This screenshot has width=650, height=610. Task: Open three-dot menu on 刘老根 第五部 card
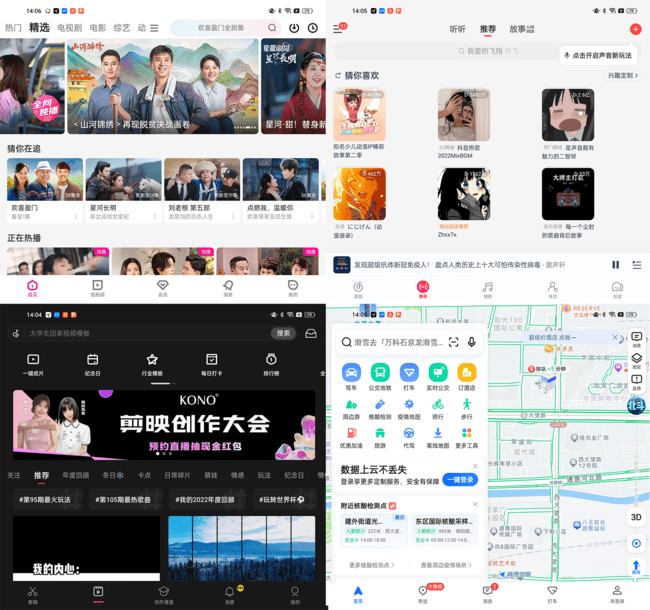(233, 216)
